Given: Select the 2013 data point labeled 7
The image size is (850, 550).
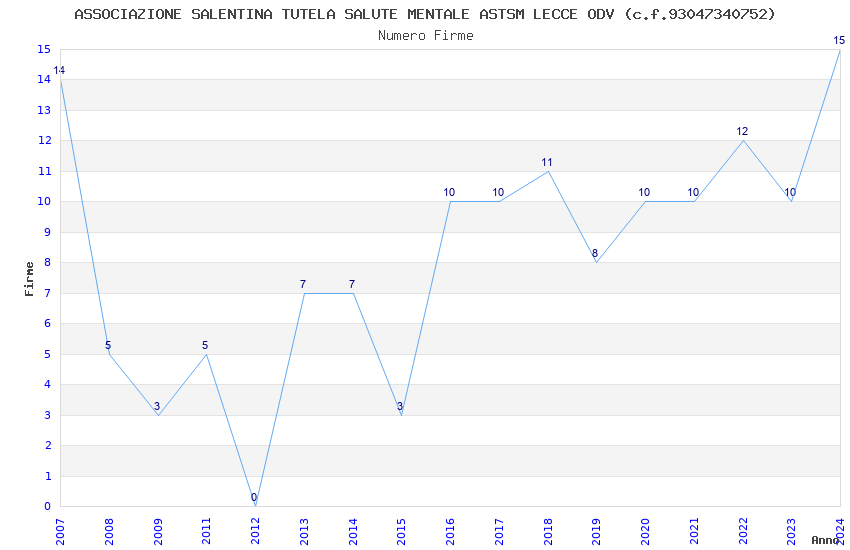Looking at the screenshot, I should [x=304, y=293].
